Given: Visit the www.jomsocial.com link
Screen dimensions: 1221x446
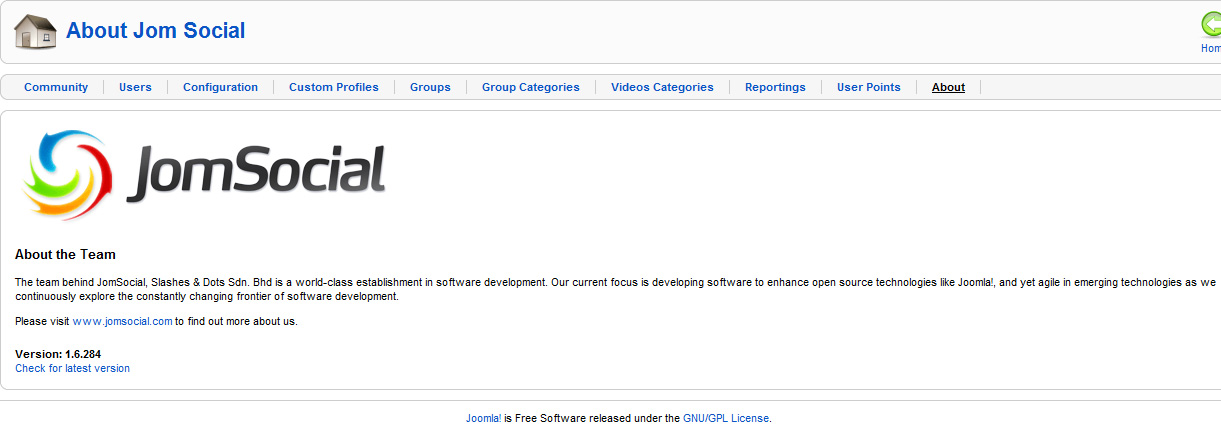Looking at the screenshot, I should click(x=122, y=321).
